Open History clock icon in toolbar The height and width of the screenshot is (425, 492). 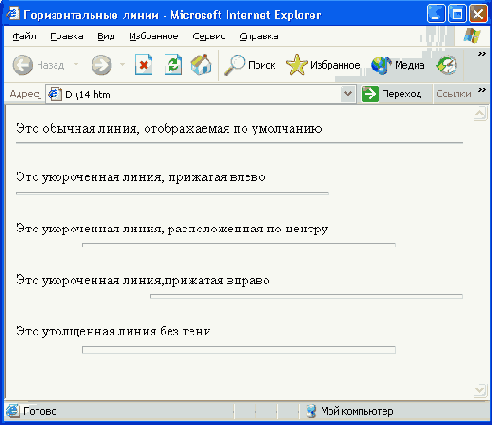(x=446, y=65)
